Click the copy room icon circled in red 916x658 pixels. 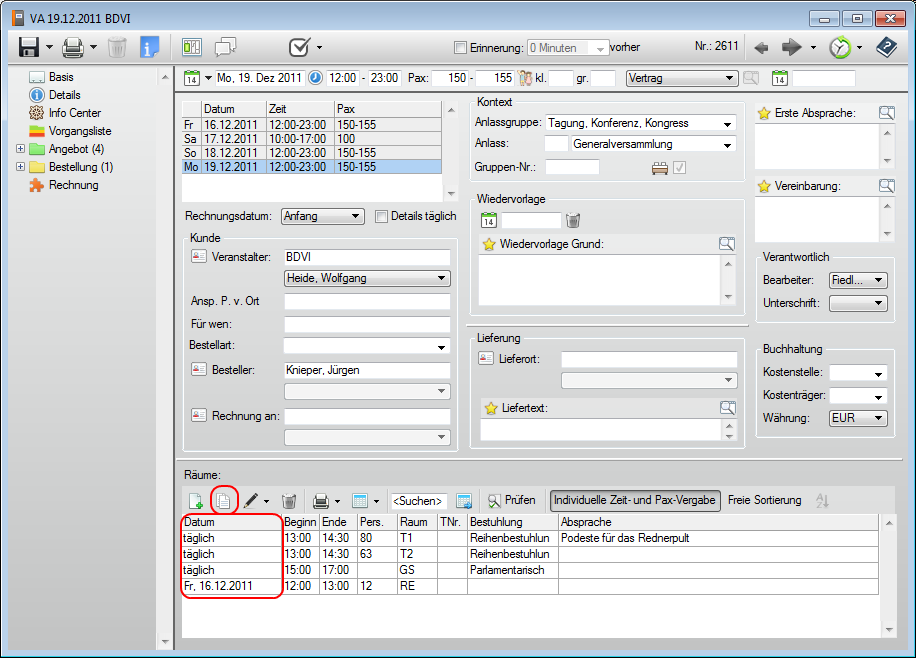(225, 500)
